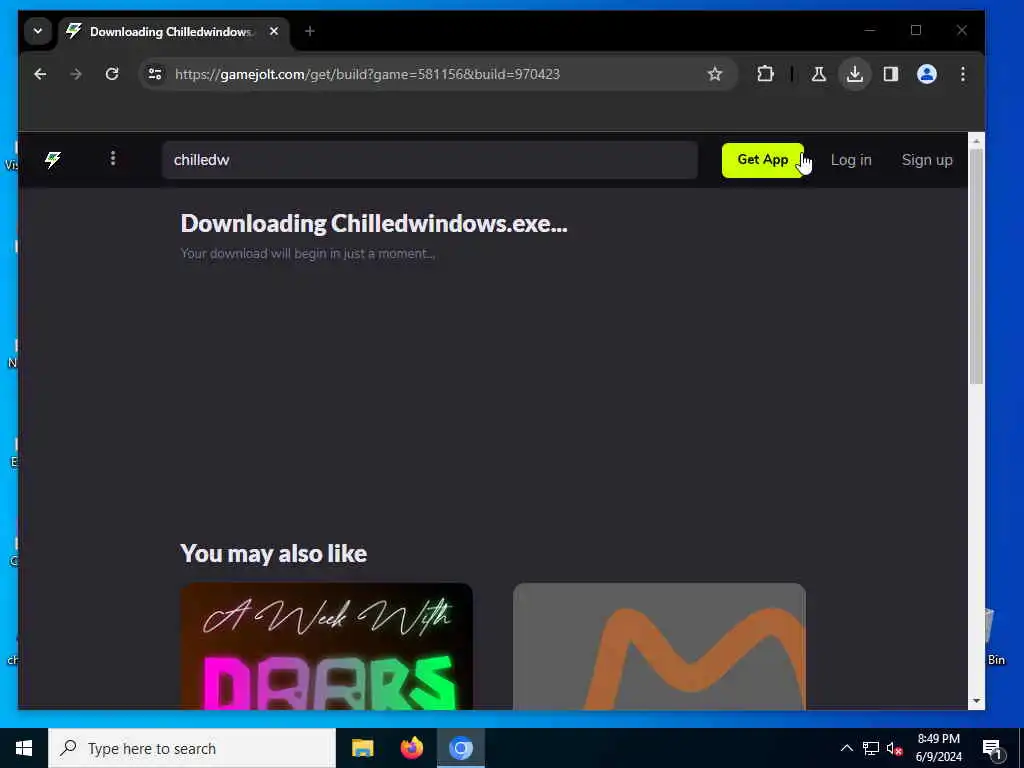The height and width of the screenshot is (768, 1024).
Task: Bookmark this page with the star
Action: 715,74
